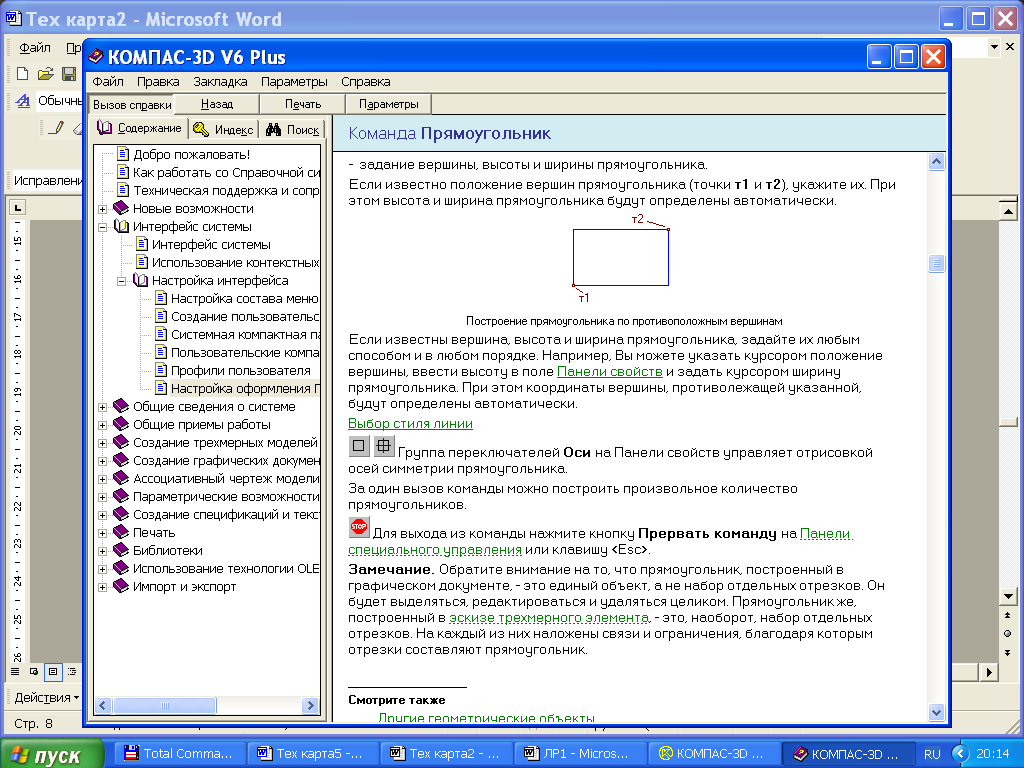Viewport: 1024px width, 768px height.
Task: Click the book icon of Библиотеки
Action: (x=121, y=550)
